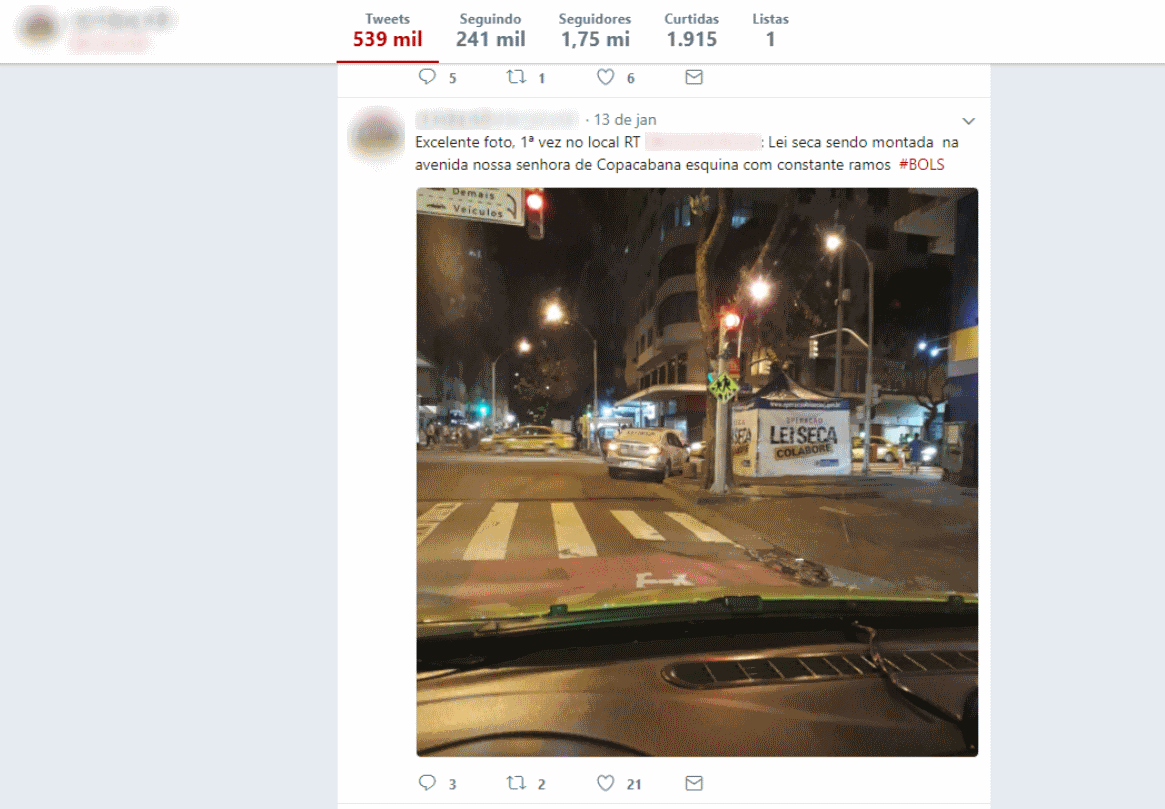1165x809 pixels.
Task: Retweet the upper tweet with 1 retweet
Action: [516, 77]
